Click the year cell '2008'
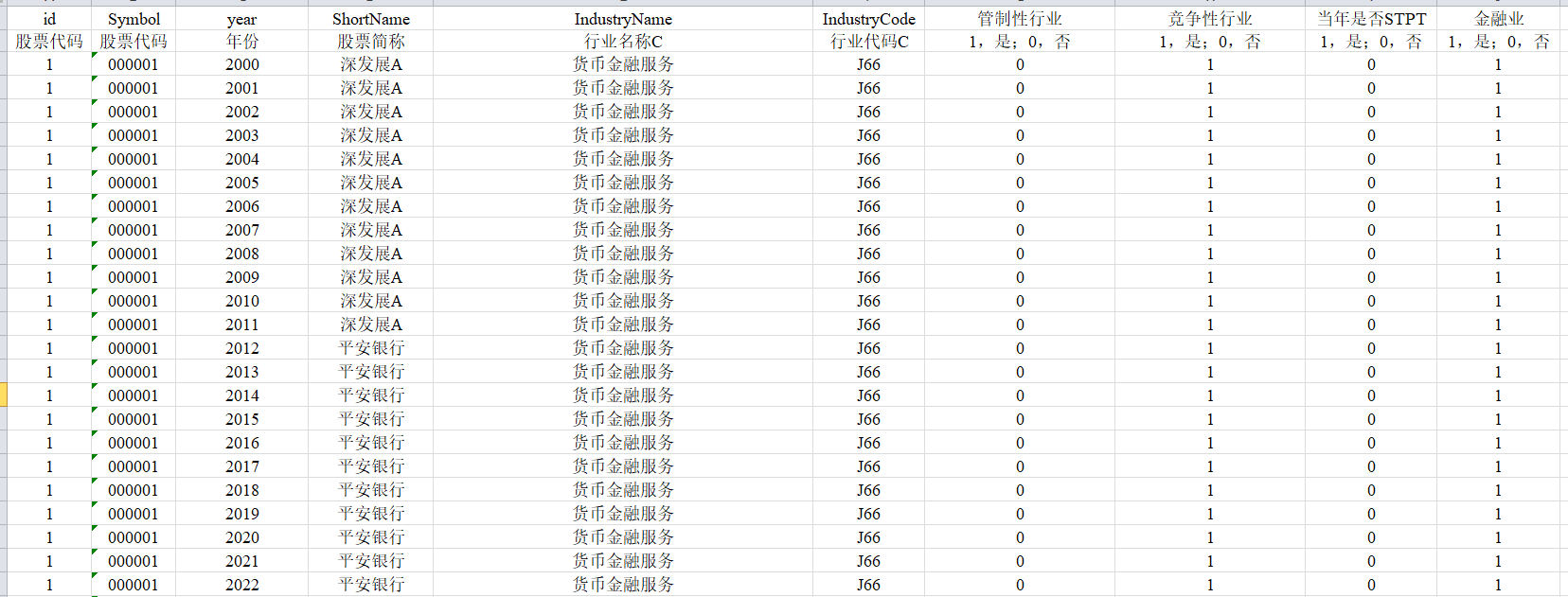This screenshot has height=597, width=1568. click(x=241, y=254)
